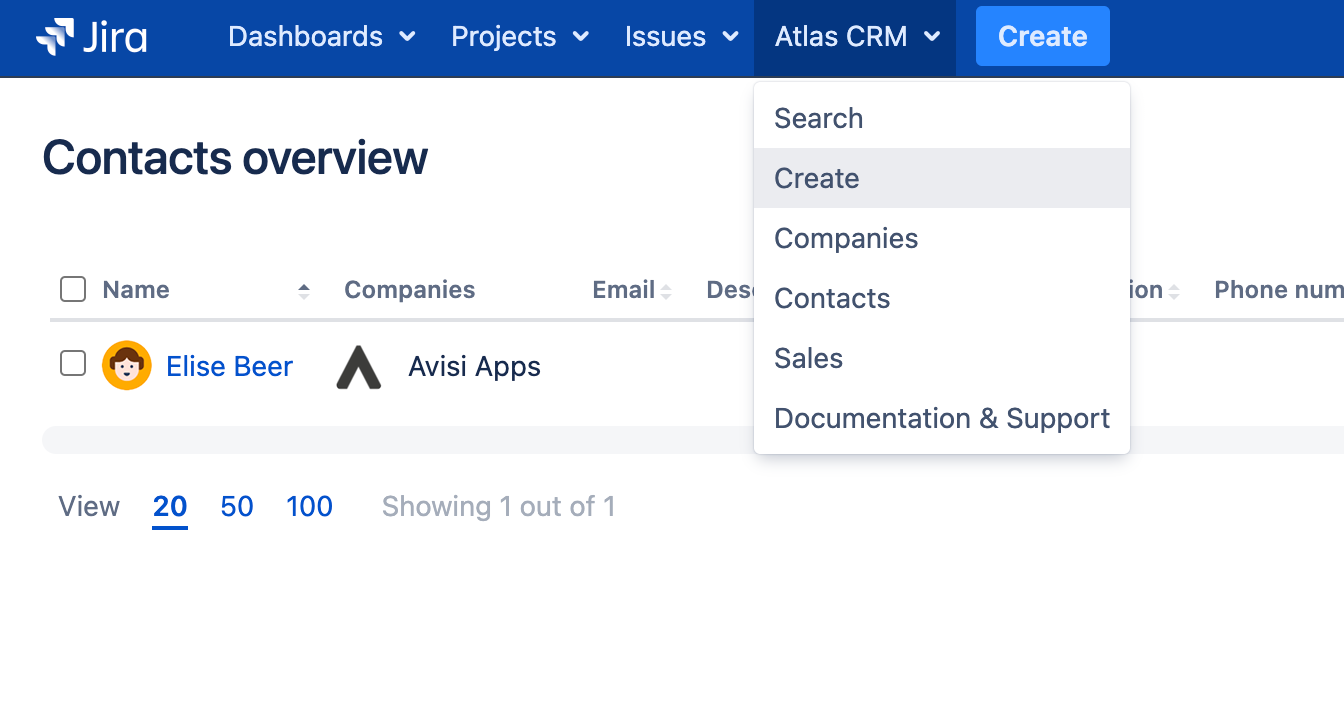The width and height of the screenshot is (1344, 702).
Task: Choose Search in Atlas CRM menu
Action: [x=942, y=118]
